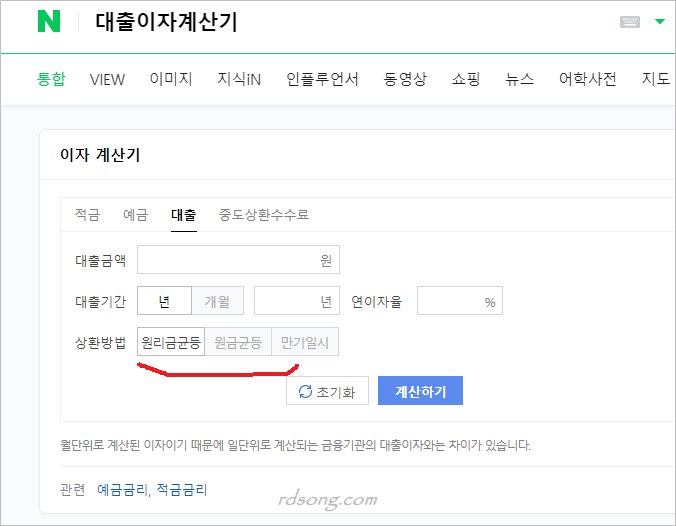The image size is (676, 526).
Task: Switch to the 적금 calculator tab
Action: pos(87,214)
